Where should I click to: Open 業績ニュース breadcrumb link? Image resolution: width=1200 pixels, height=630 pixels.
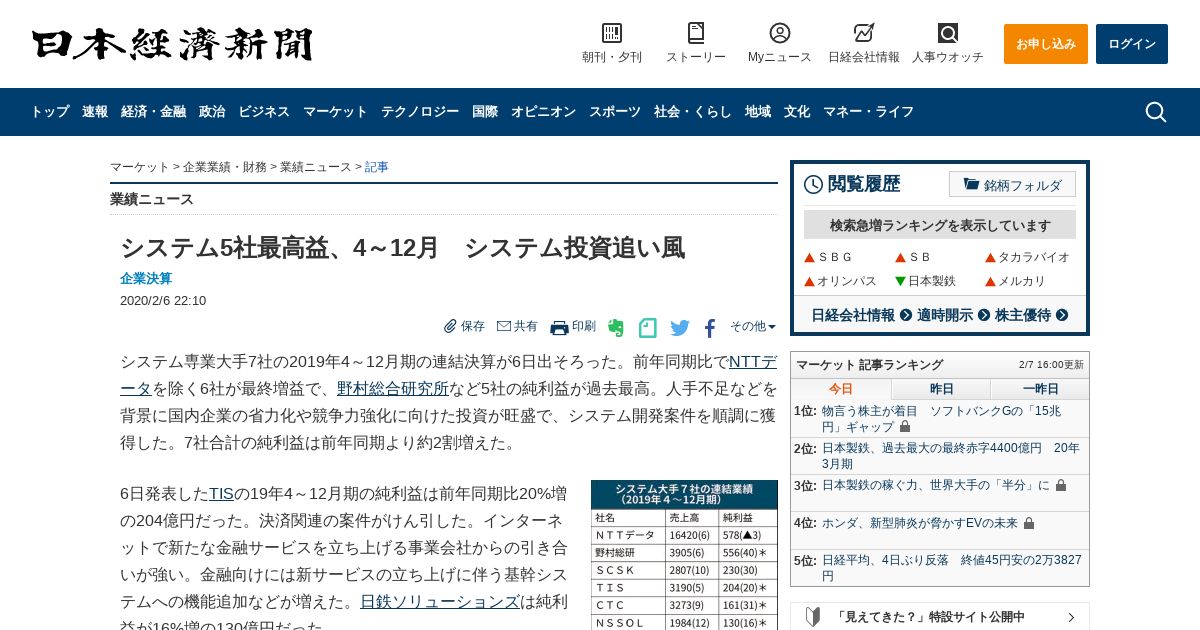coord(316,167)
